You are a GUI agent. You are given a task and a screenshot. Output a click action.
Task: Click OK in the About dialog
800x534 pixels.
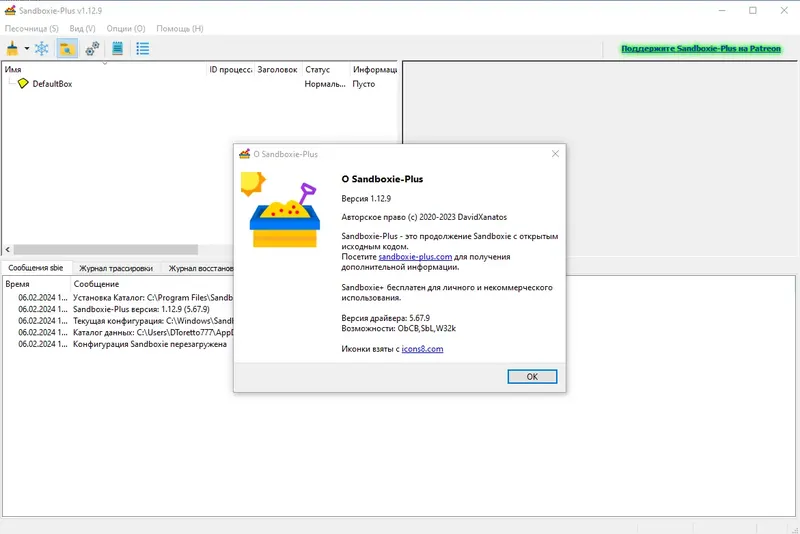point(532,376)
